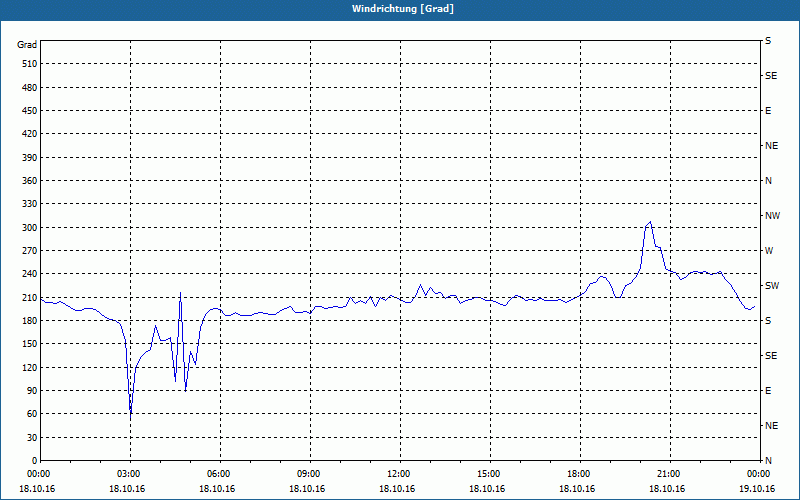Click the sharp spike reaching 210 before 06:00

point(181,293)
